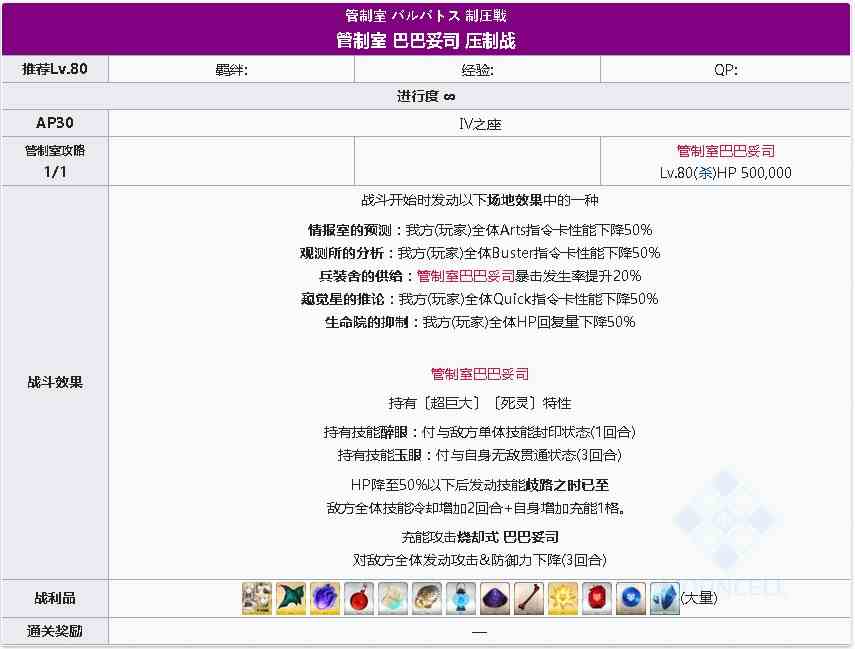Open the spiral seashell loot icon

click(427, 598)
